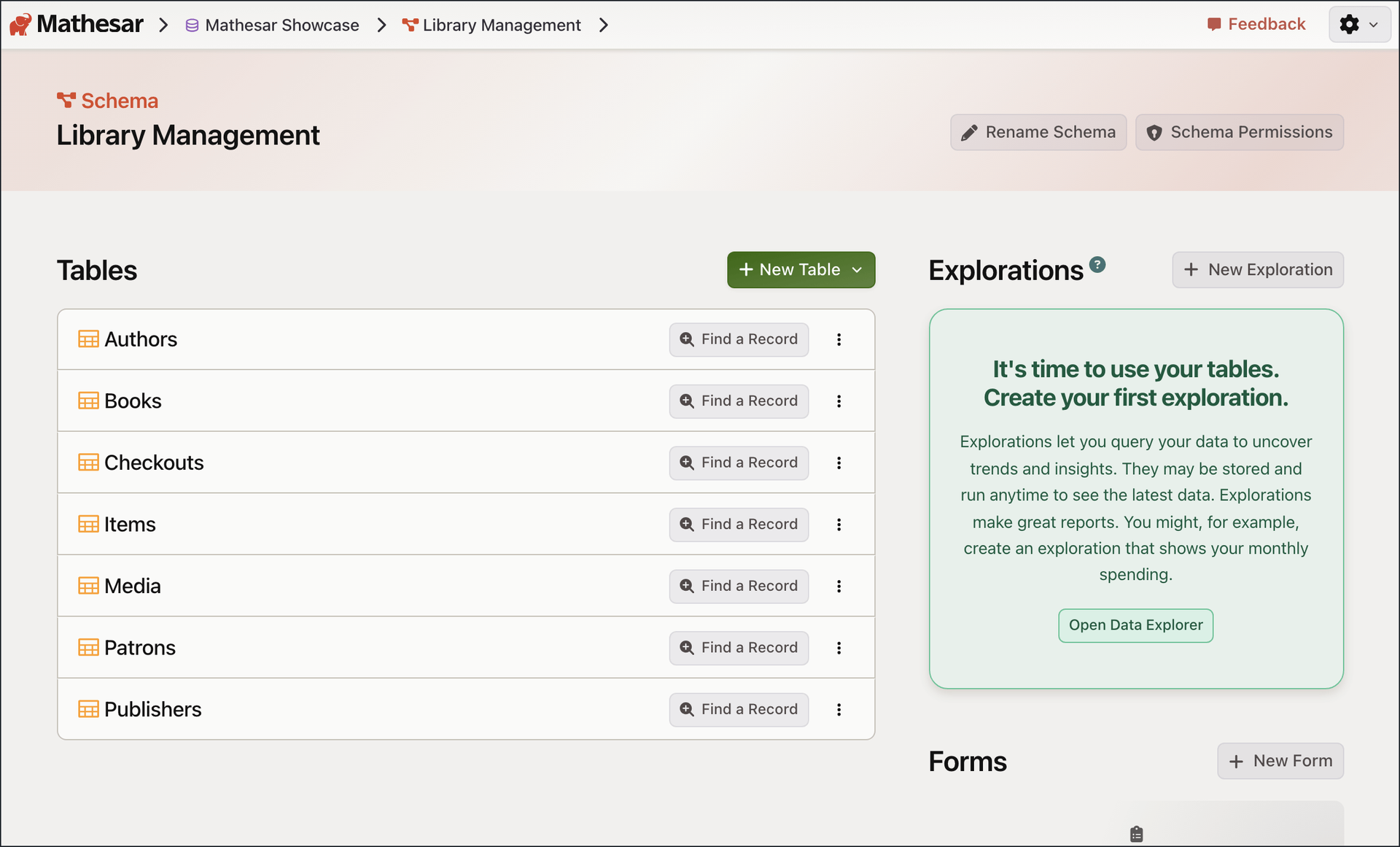Open the Authors table

141,340
